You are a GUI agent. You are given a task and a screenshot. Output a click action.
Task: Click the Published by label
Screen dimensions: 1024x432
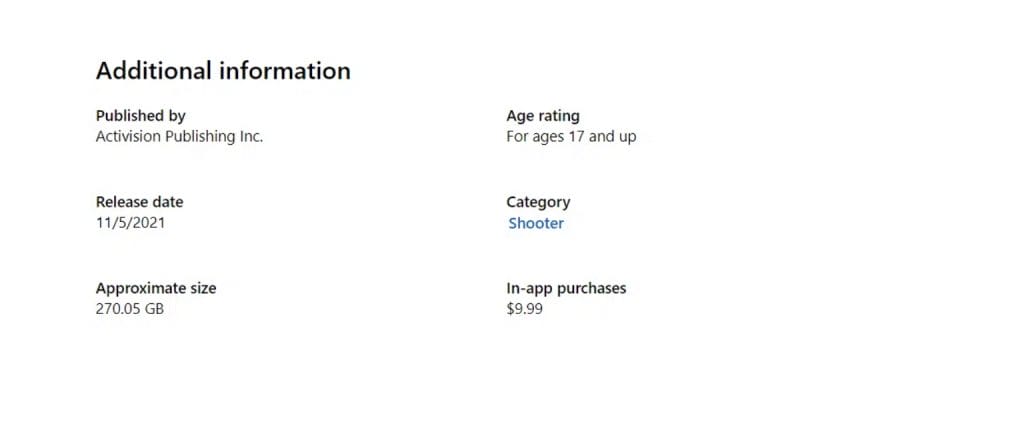[x=140, y=116]
